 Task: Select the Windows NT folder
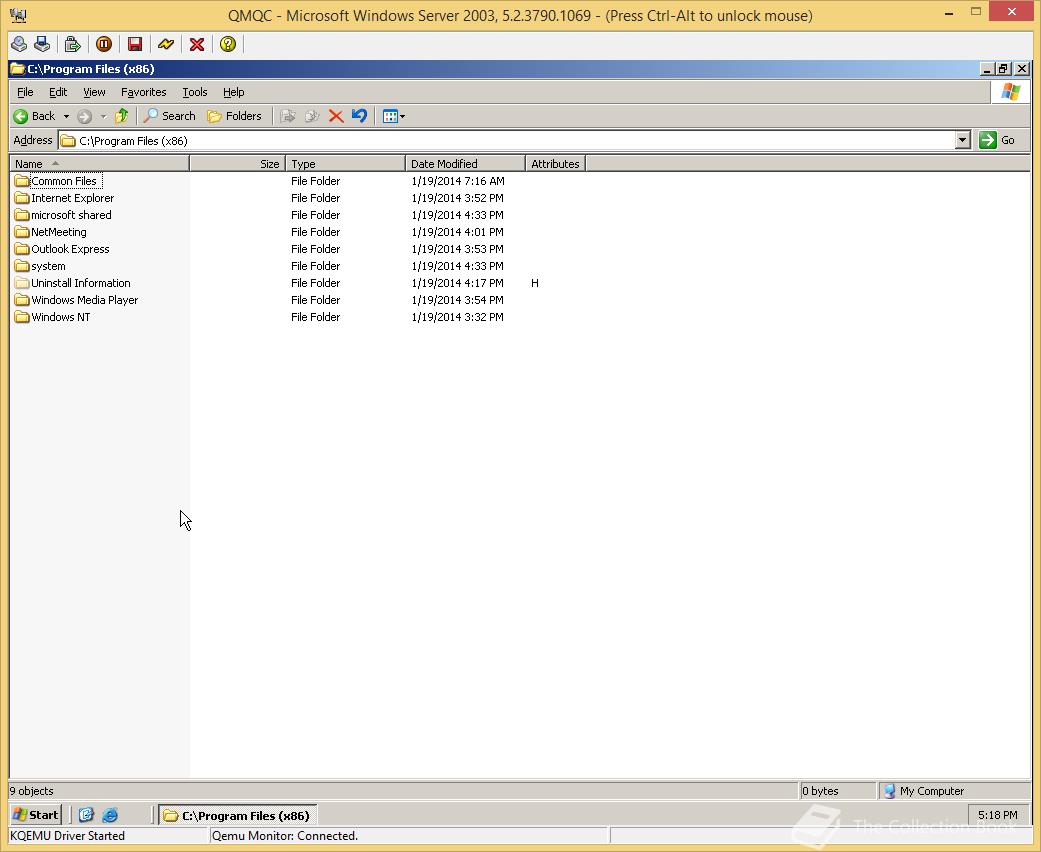[x=52, y=317]
